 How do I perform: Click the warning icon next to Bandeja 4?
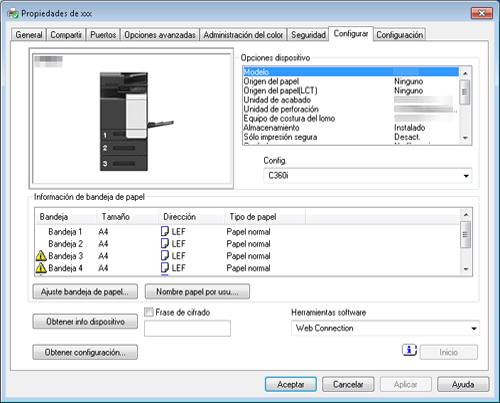41,268
